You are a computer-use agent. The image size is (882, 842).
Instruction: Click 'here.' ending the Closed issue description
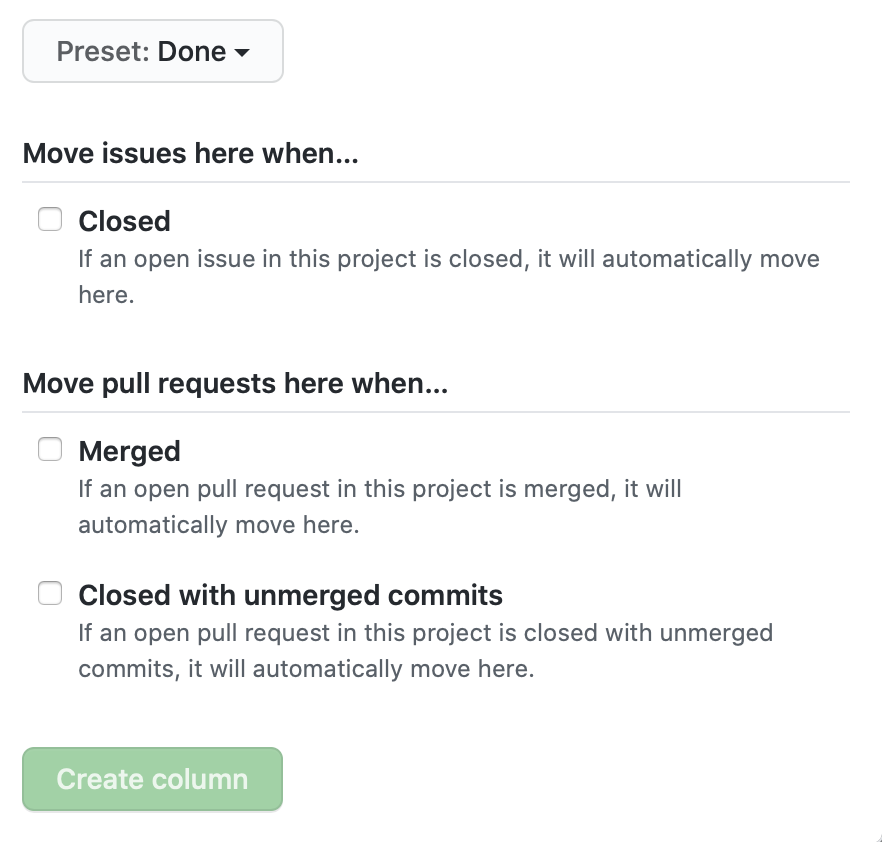pyautogui.click(x=106, y=295)
